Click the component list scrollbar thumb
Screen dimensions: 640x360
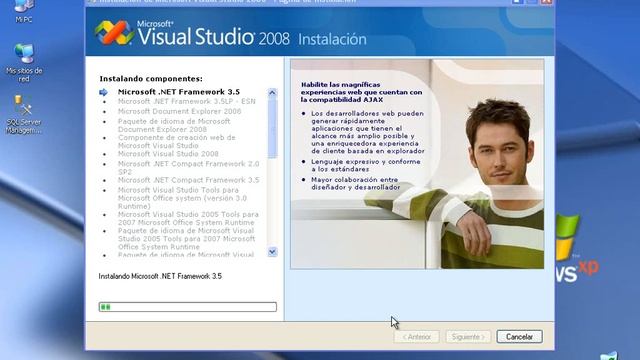click(272, 128)
